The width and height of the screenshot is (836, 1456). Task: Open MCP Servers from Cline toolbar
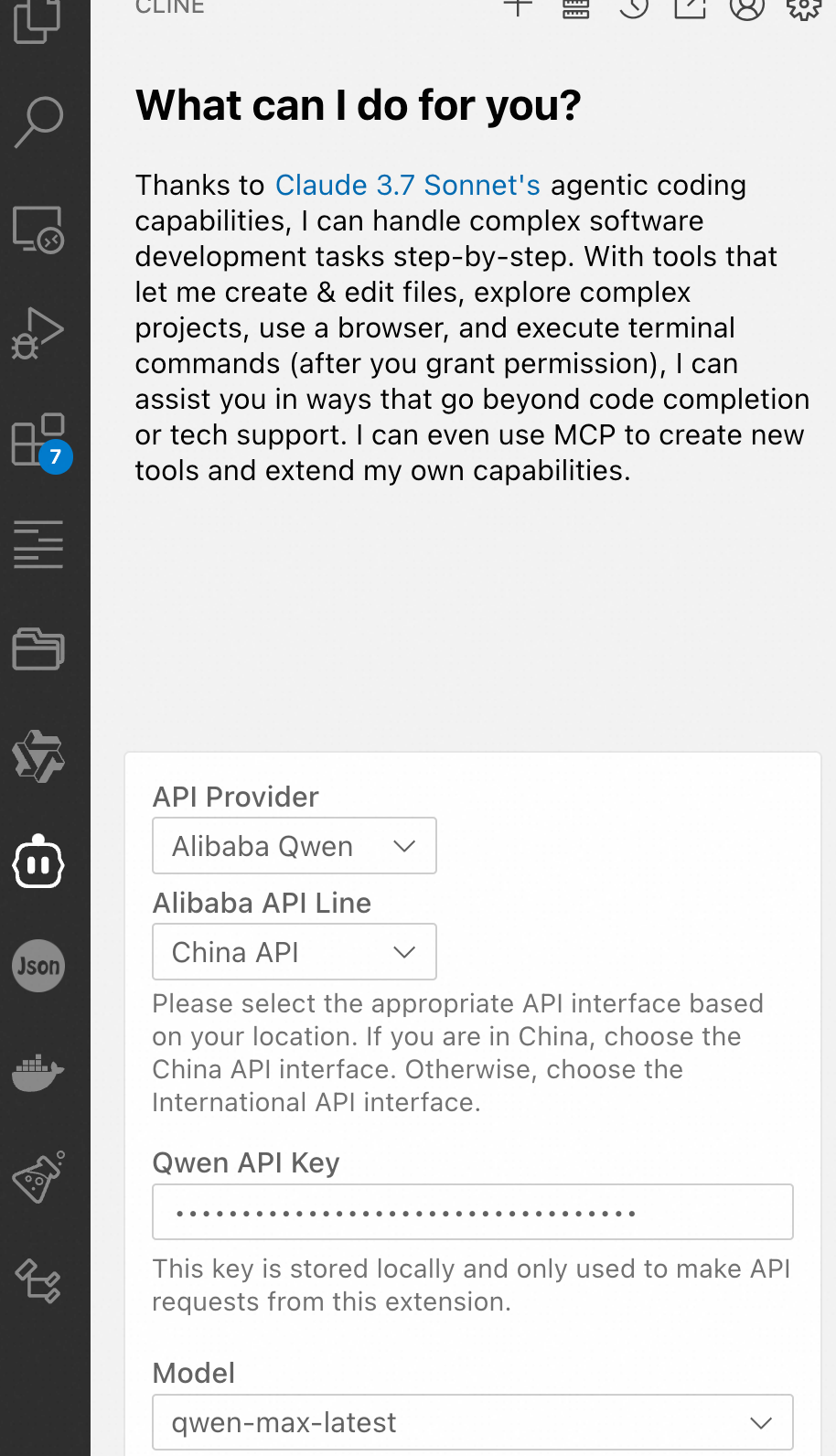(575, 9)
